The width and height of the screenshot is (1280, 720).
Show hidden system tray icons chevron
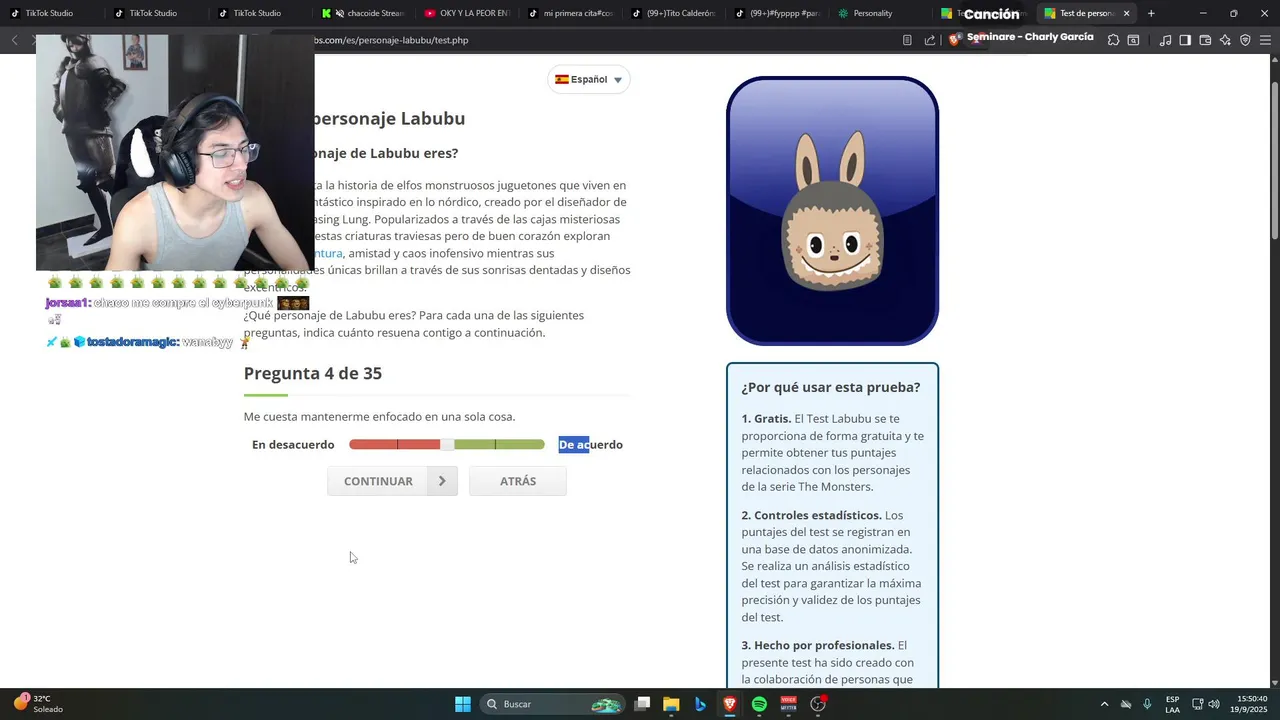(x=1104, y=704)
